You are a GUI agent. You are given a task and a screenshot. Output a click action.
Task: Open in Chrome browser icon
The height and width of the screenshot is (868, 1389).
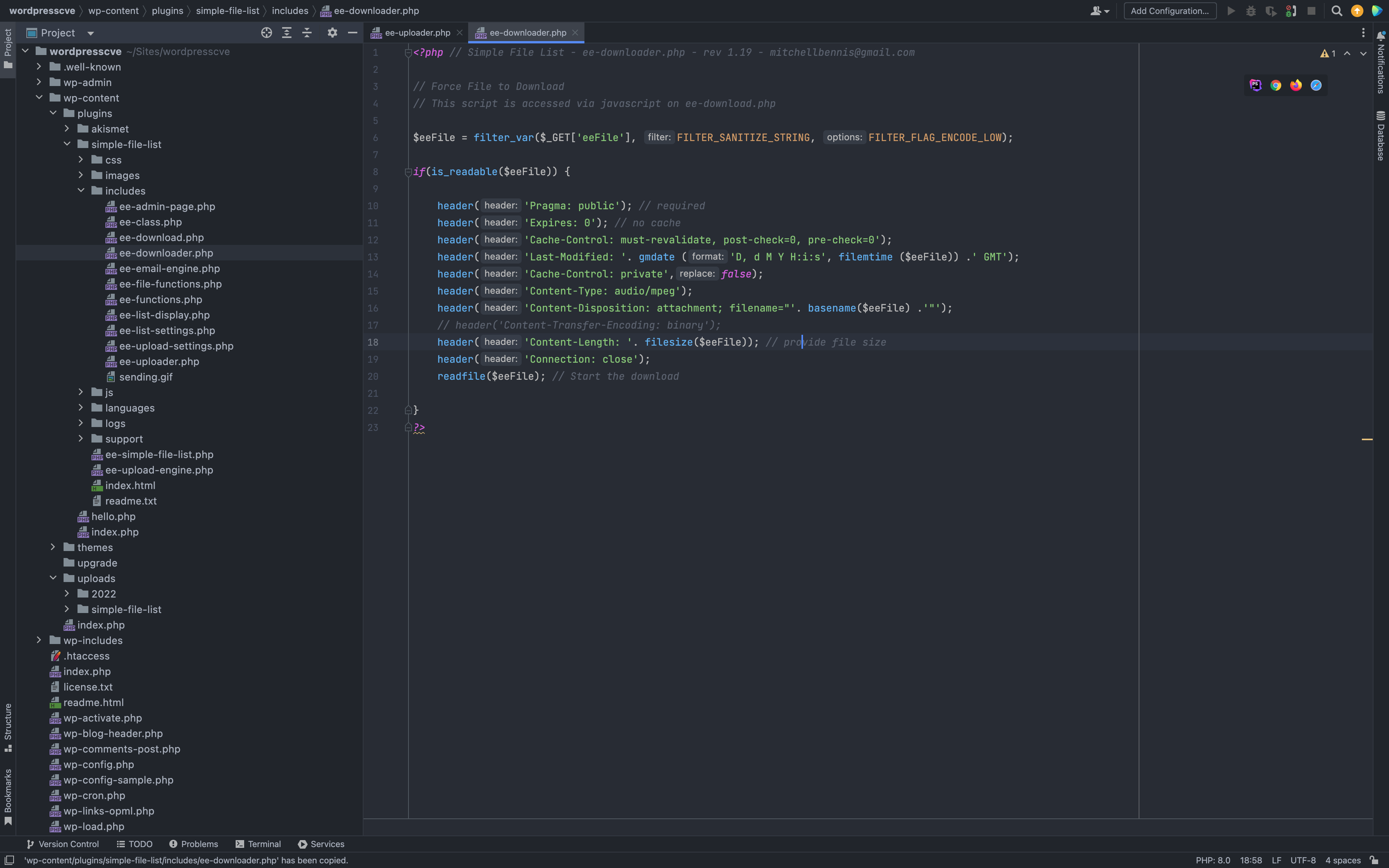pos(1275,86)
